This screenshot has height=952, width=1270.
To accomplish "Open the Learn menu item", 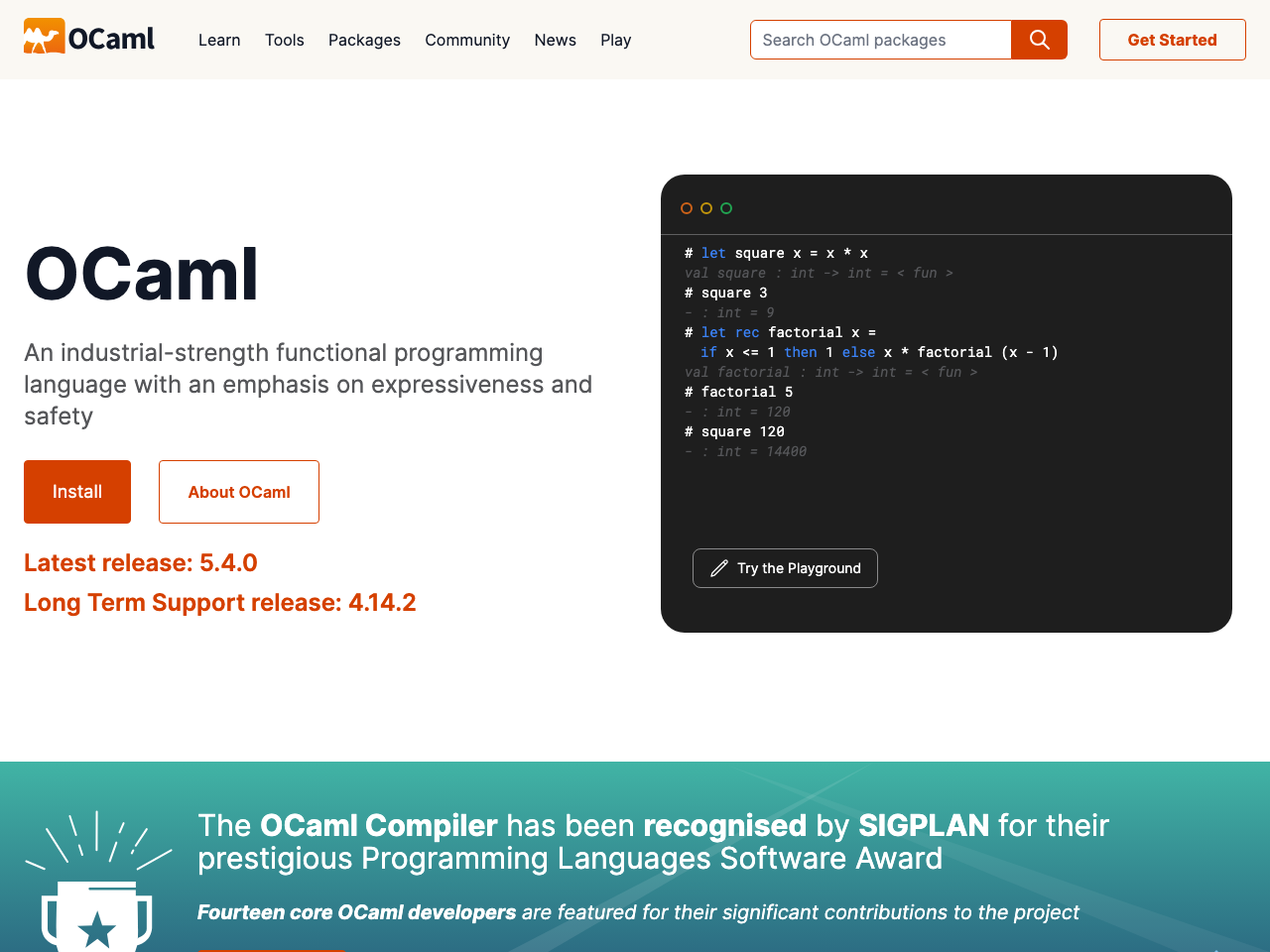I will pos(218,40).
